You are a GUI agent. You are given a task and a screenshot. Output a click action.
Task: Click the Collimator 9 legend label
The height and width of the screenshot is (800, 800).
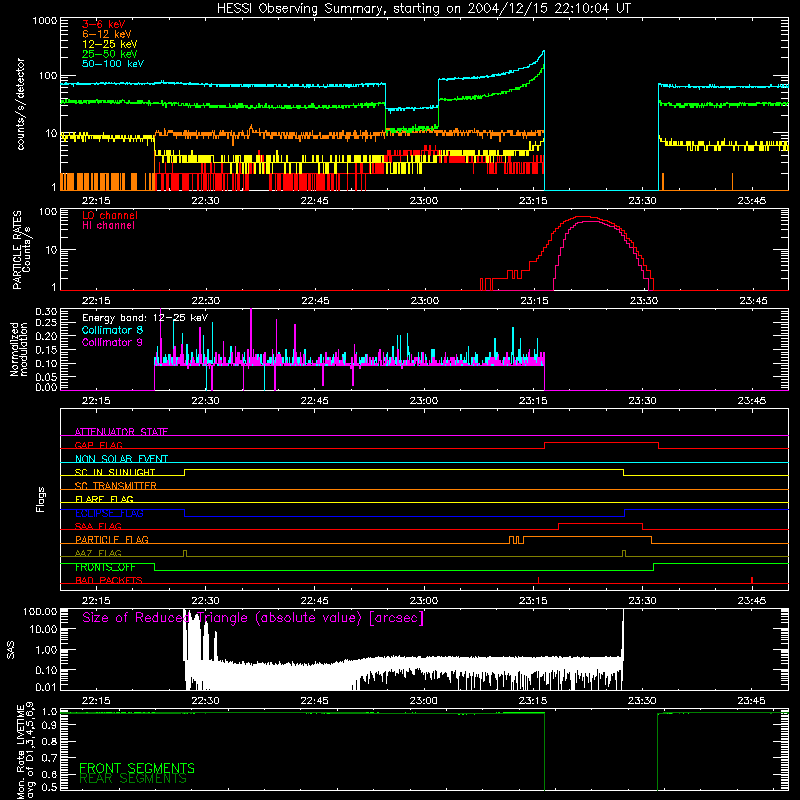[112, 342]
